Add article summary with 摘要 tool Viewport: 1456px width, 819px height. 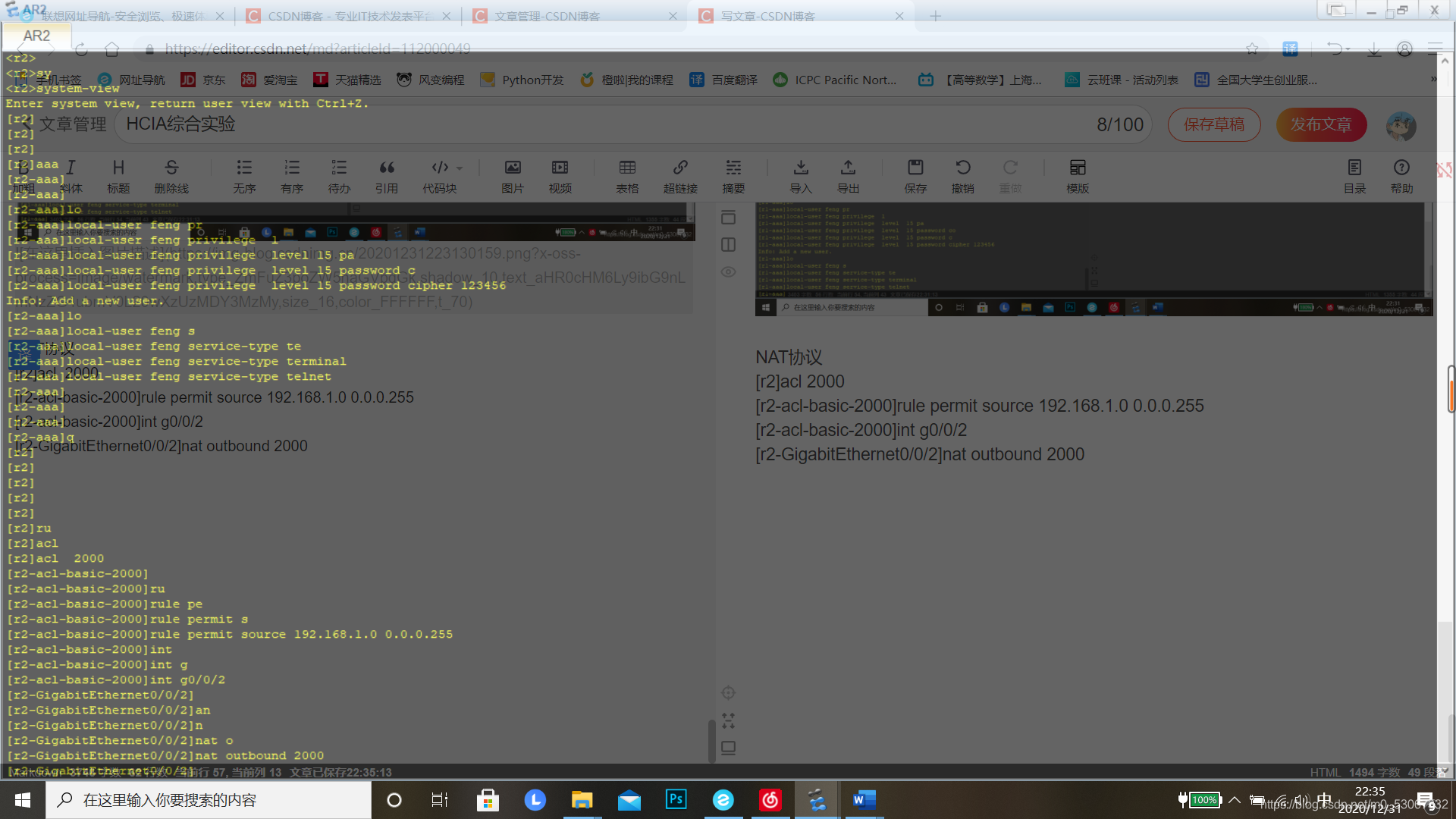coord(733,176)
